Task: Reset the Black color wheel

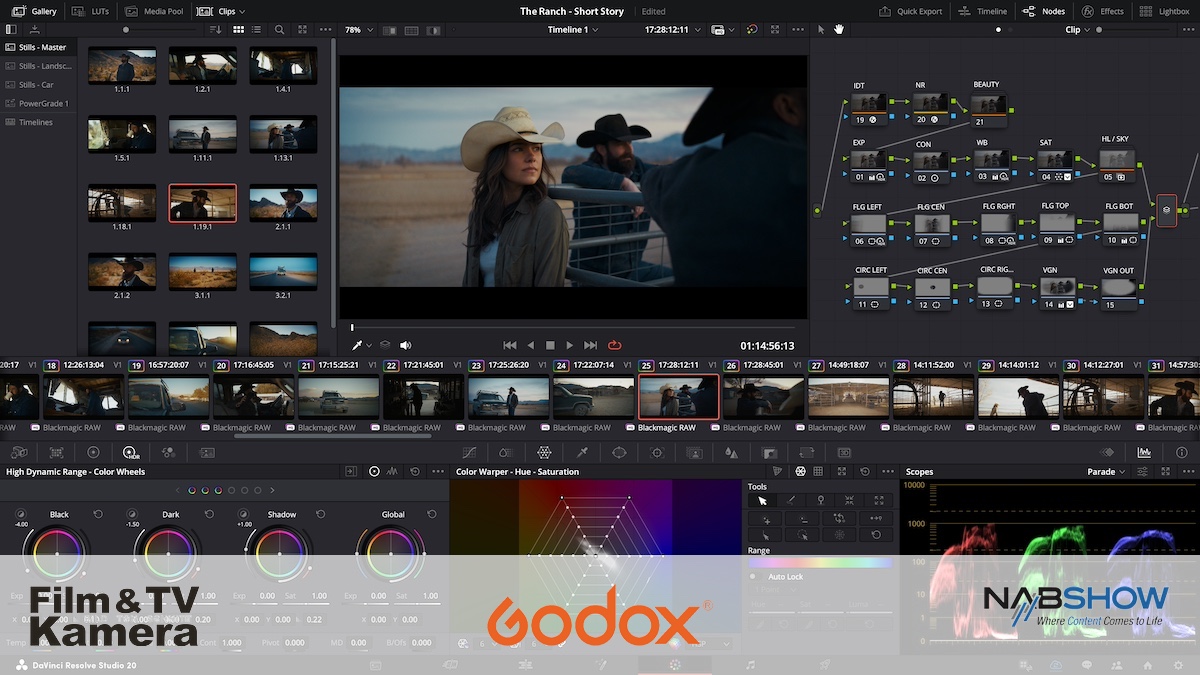Action: point(98,515)
